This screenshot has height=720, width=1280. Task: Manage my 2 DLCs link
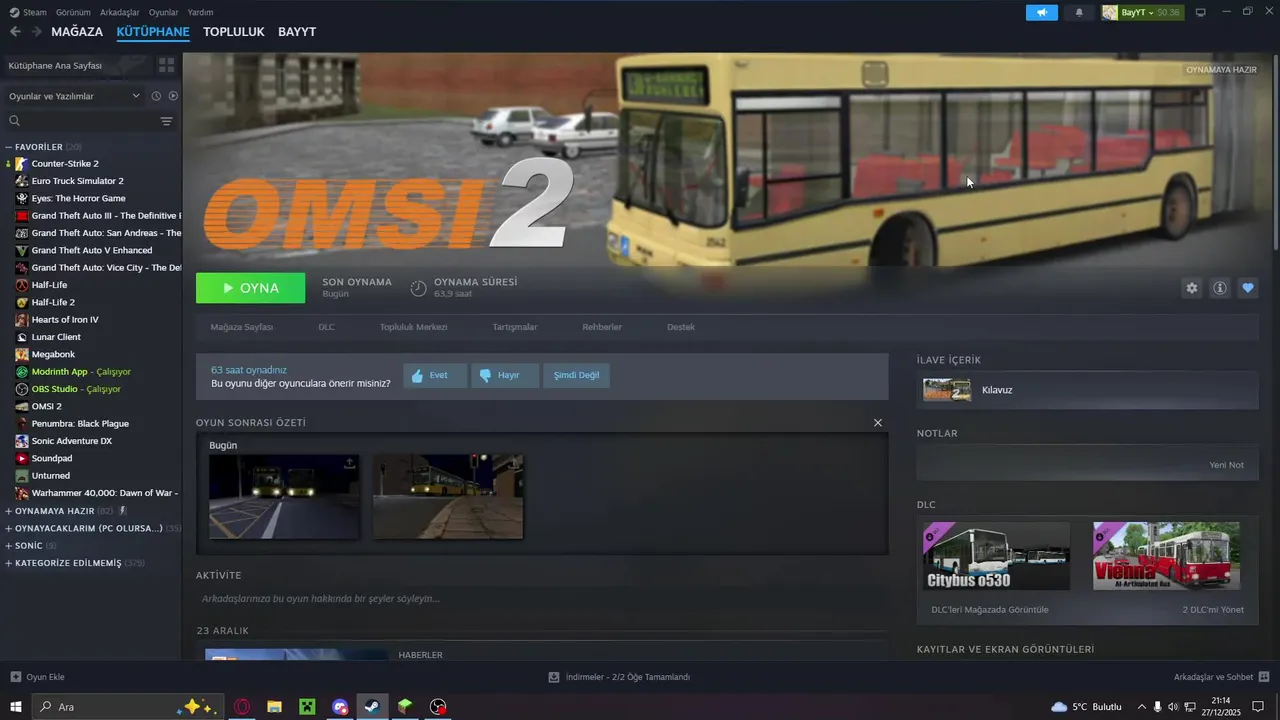1213,609
